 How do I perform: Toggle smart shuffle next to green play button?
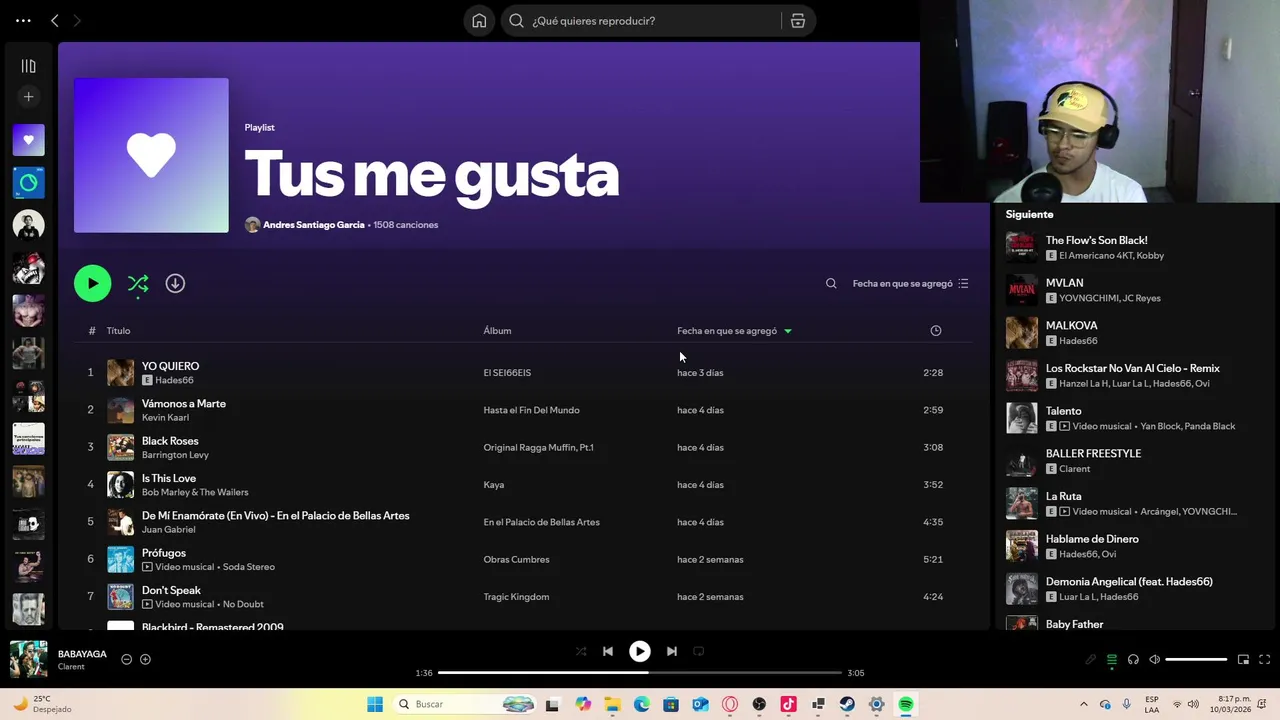click(x=138, y=284)
